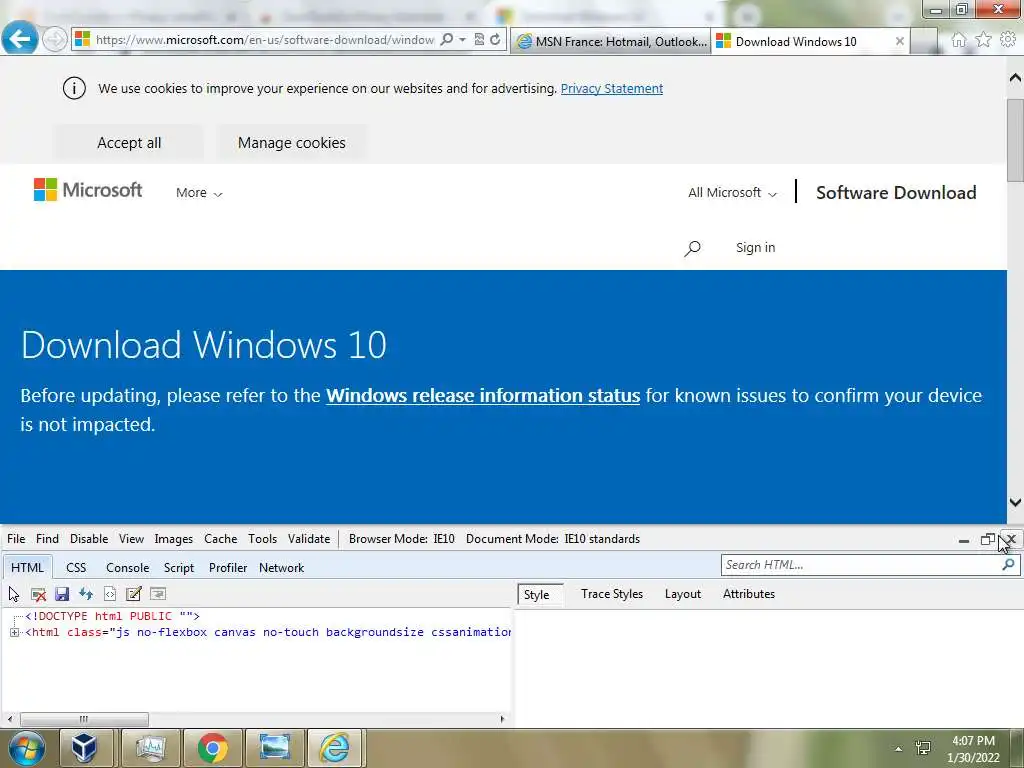The height and width of the screenshot is (768, 1024).
Task: Open the Software Download heading link
Action: [896, 193]
